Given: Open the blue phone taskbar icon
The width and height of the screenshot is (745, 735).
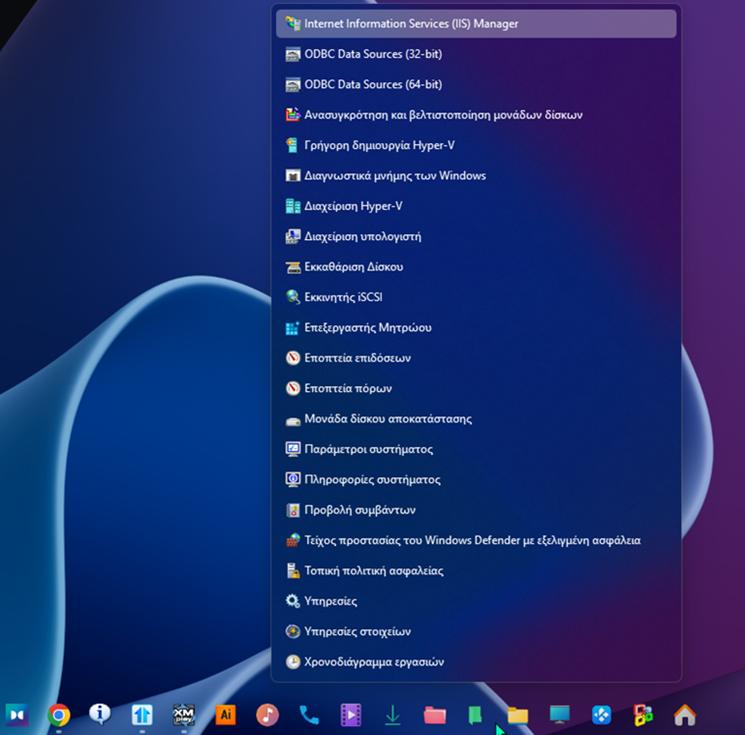Looking at the screenshot, I should 309,715.
